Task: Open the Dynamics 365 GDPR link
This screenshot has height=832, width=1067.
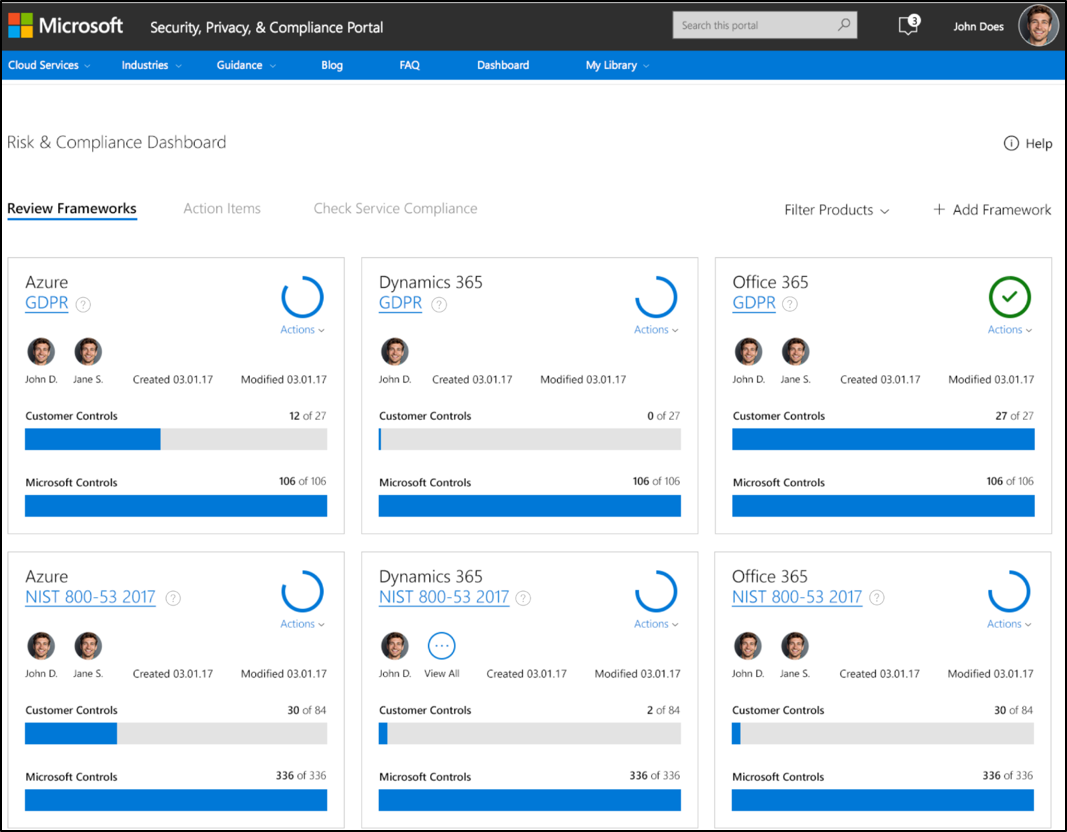Action: [x=400, y=303]
